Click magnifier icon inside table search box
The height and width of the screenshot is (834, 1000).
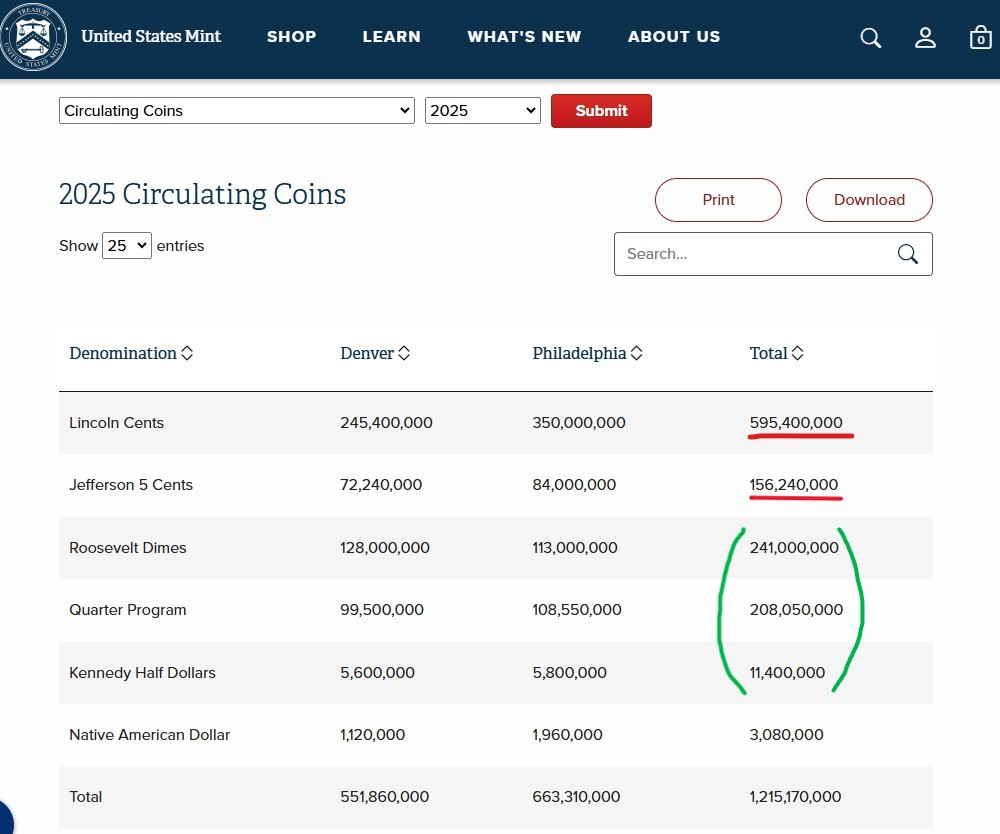click(907, 254)
